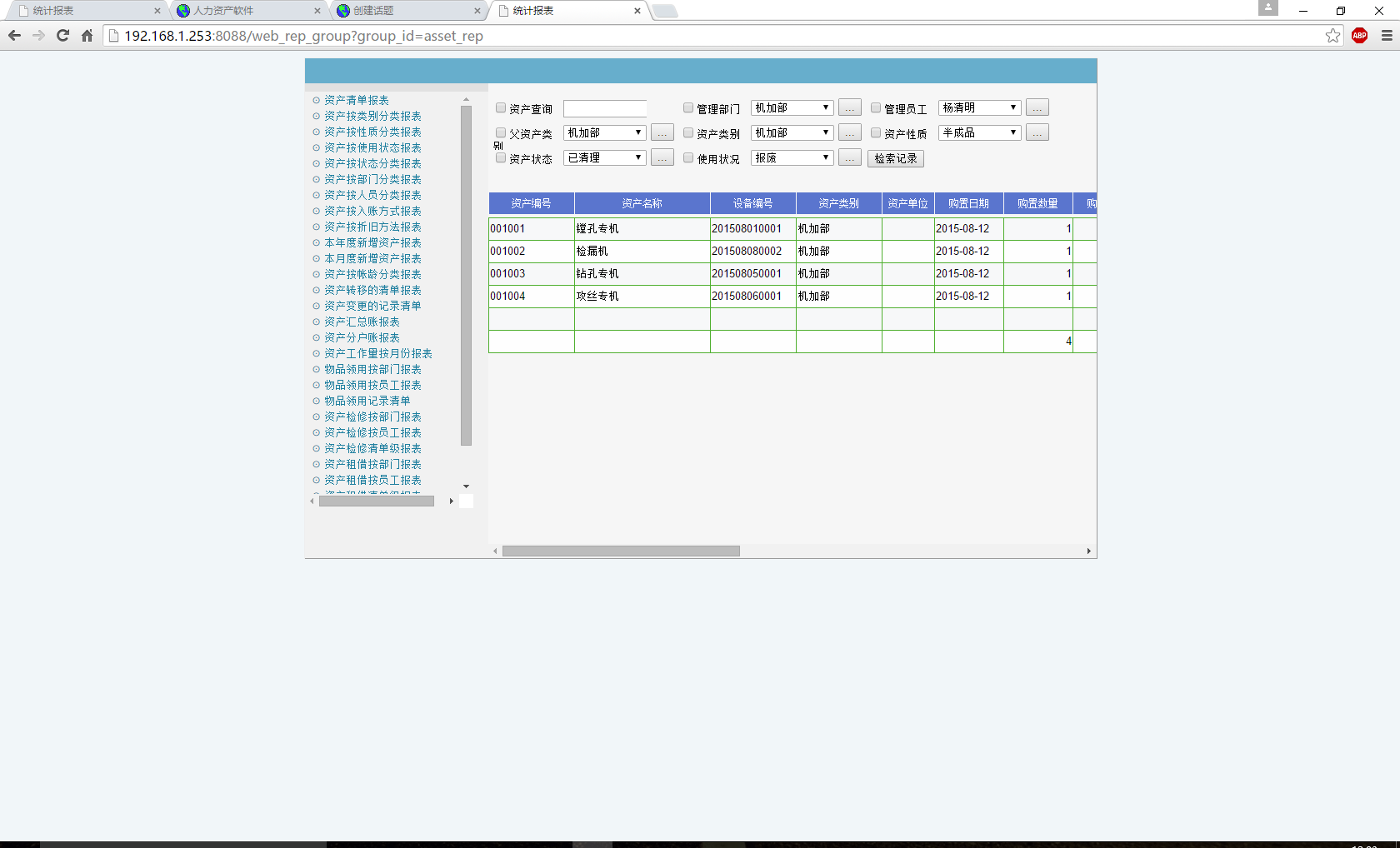The width and height of the screenshot is (1400, 848).
Task: Click the 检索记录 search button
Action: click(x=895, y=158)
